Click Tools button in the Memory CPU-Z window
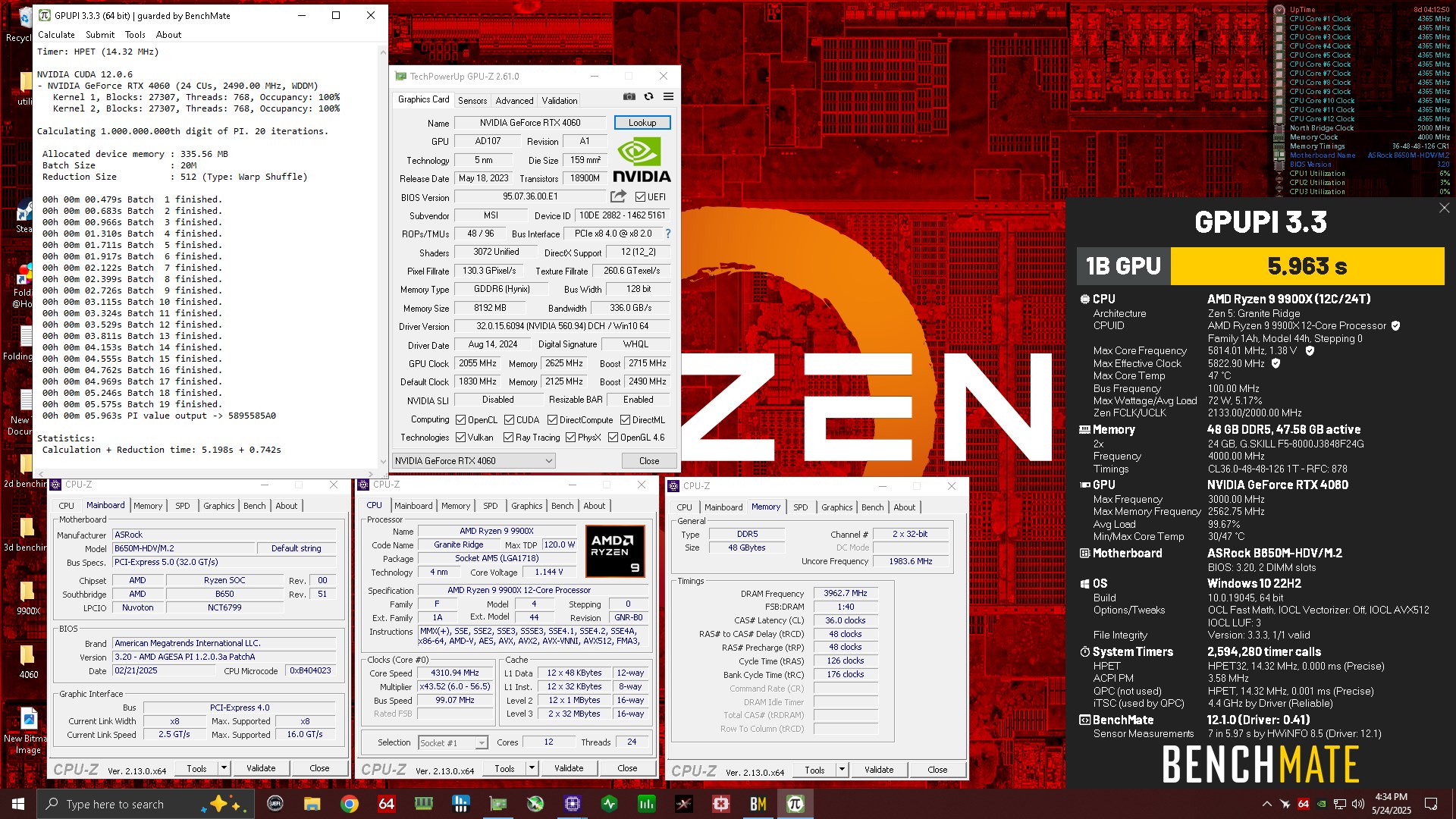The image size is (1456, 819). [x=814, y=770]
